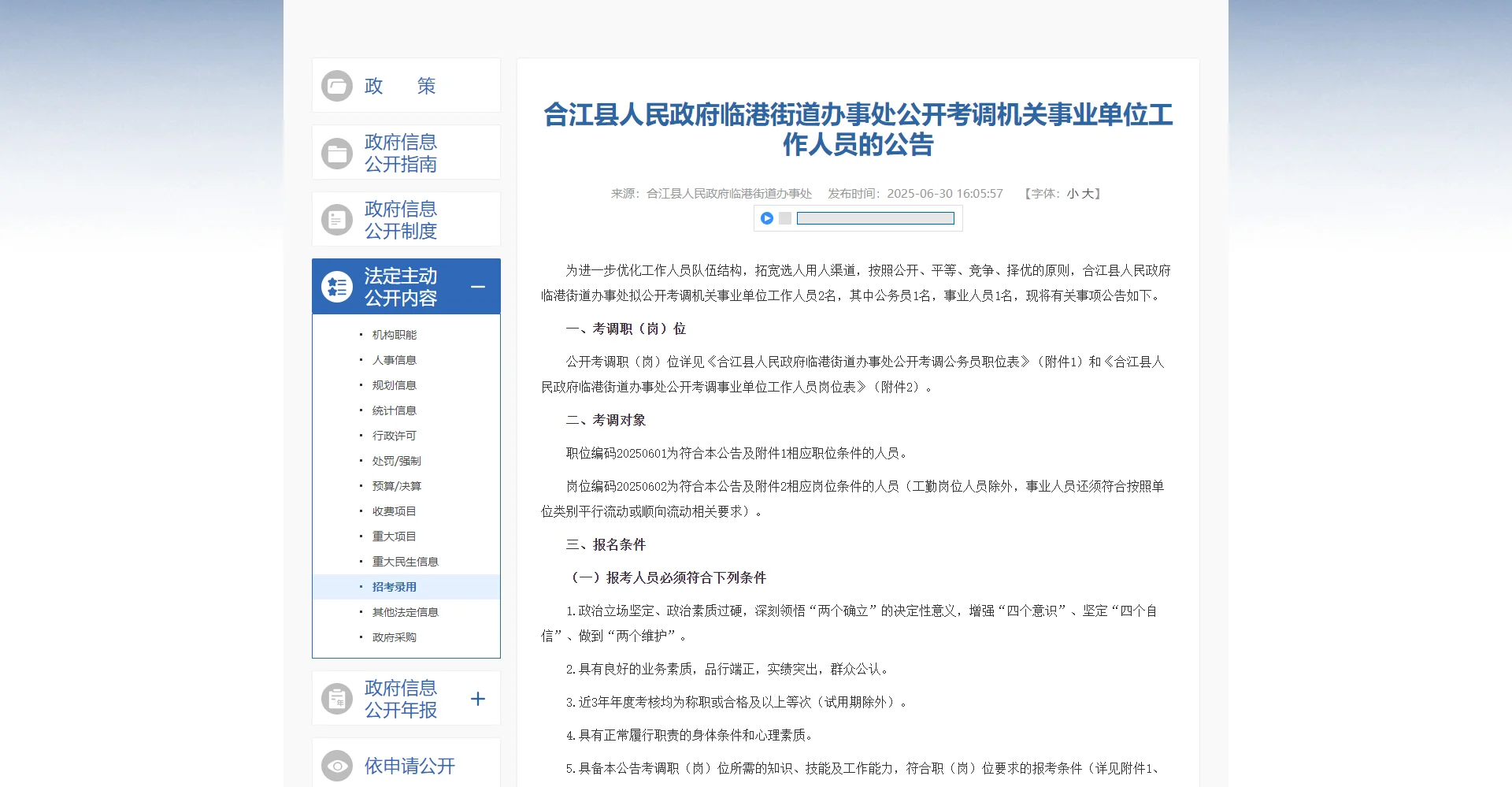1512x787 pixels.
Task: Click the 法定主动公开内容 list icon
Action: point(337,287)
